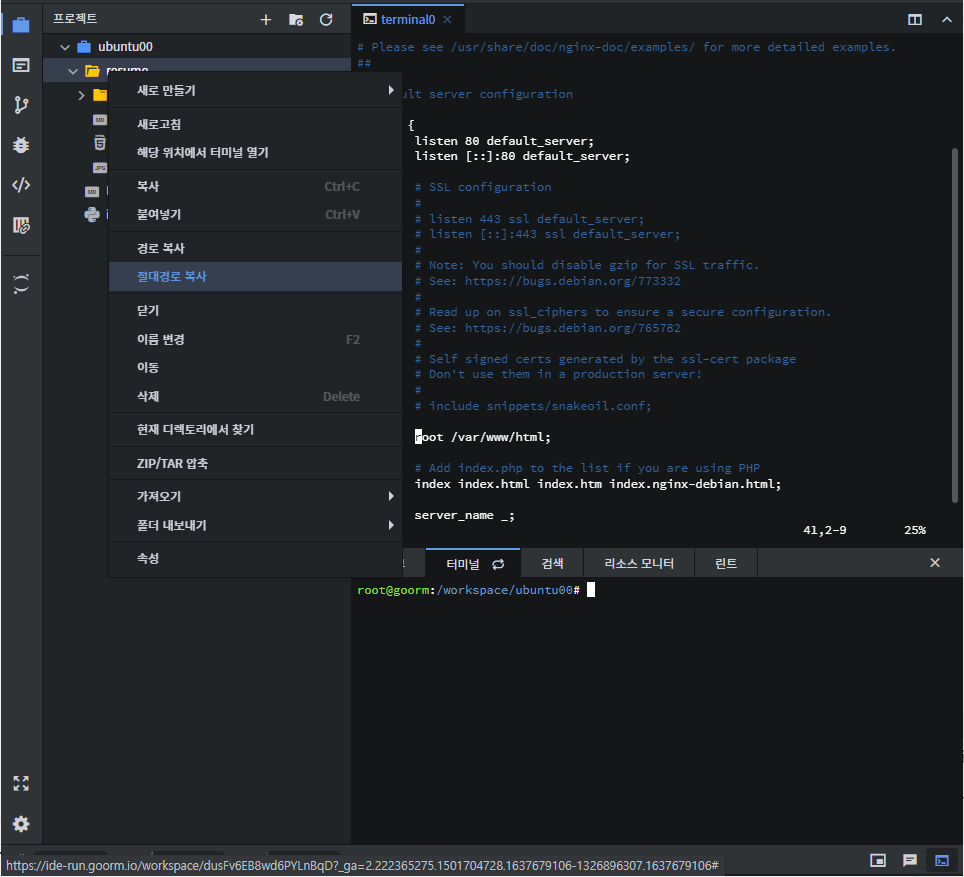Screen dimensions: 964x877
Task: Collapse editor panel with up chevron
Action: point(947,20)
